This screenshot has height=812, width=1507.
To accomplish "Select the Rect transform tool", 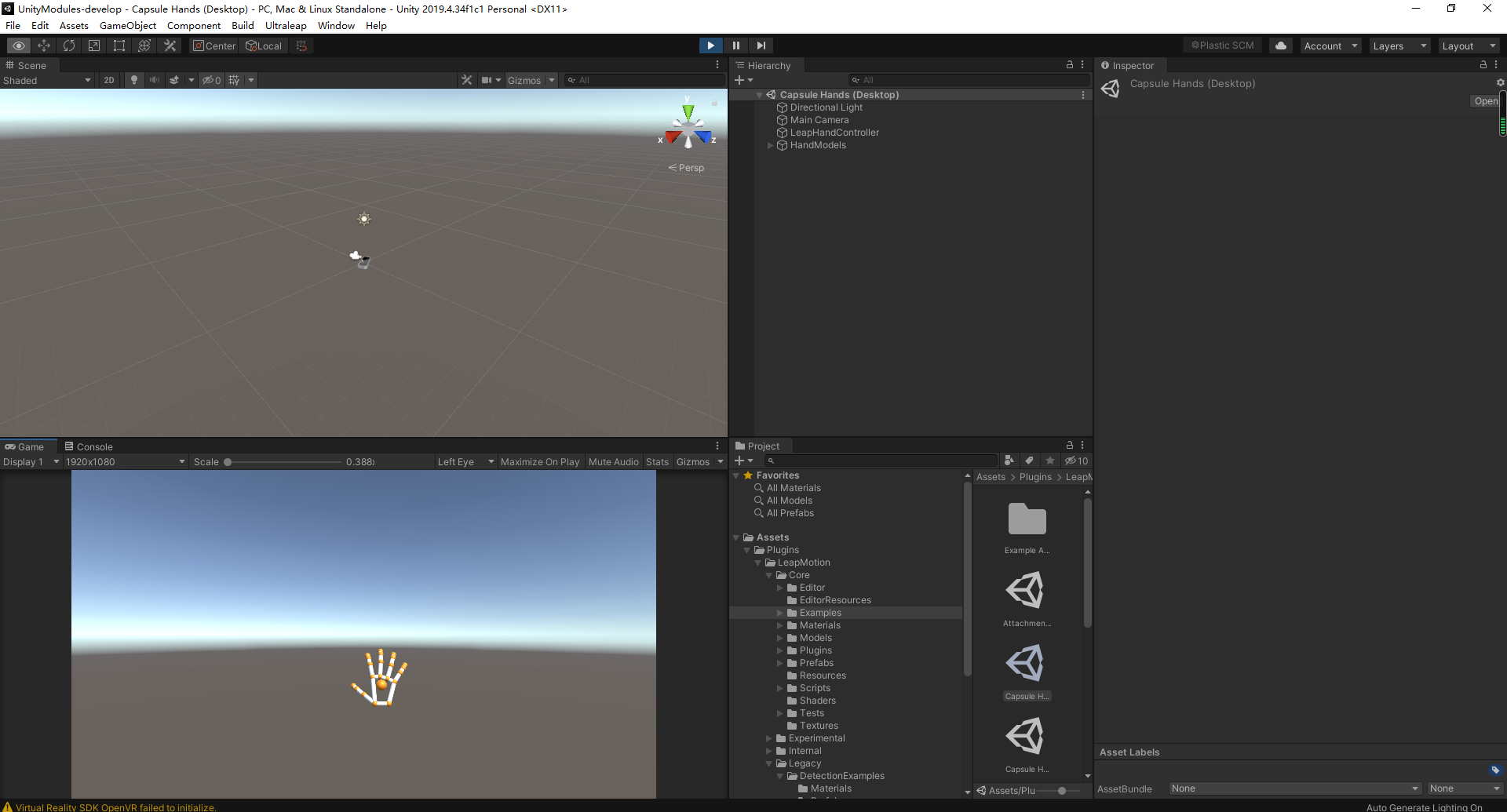I will click(119, 45).
